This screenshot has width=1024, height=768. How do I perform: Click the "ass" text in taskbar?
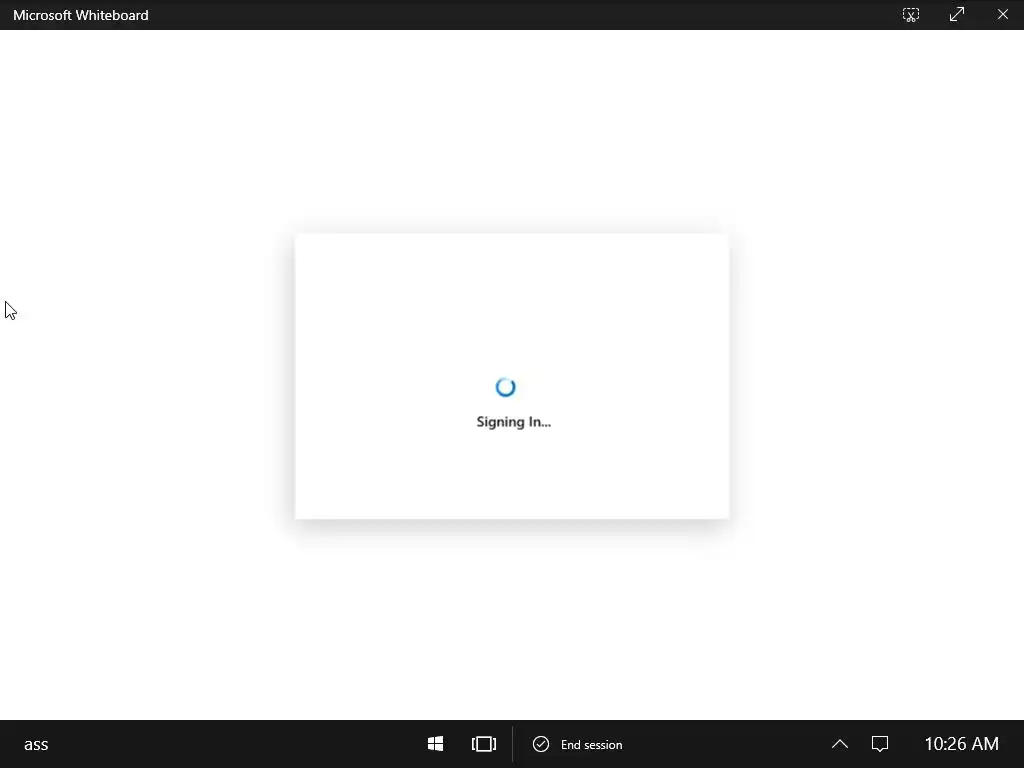(36, 744)
